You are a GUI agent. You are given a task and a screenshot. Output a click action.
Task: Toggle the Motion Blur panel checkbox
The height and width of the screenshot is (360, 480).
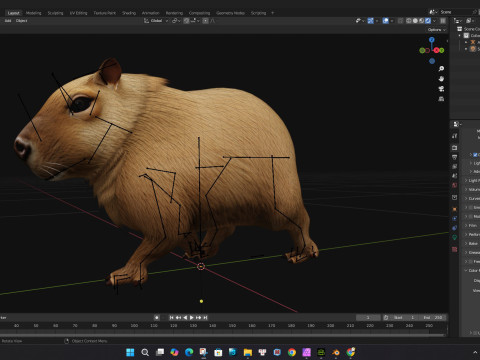[471, 216]
